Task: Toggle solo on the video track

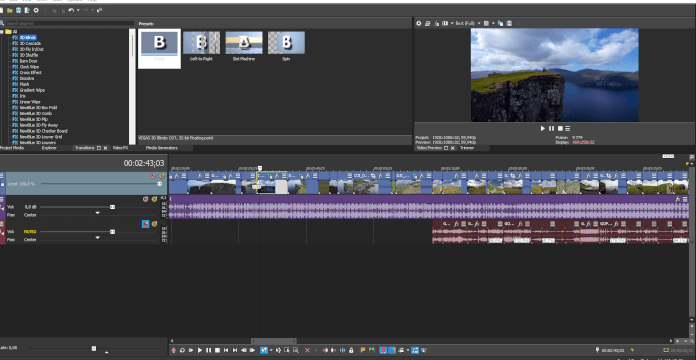Action: pyautogui.click(x=162, y=176)
